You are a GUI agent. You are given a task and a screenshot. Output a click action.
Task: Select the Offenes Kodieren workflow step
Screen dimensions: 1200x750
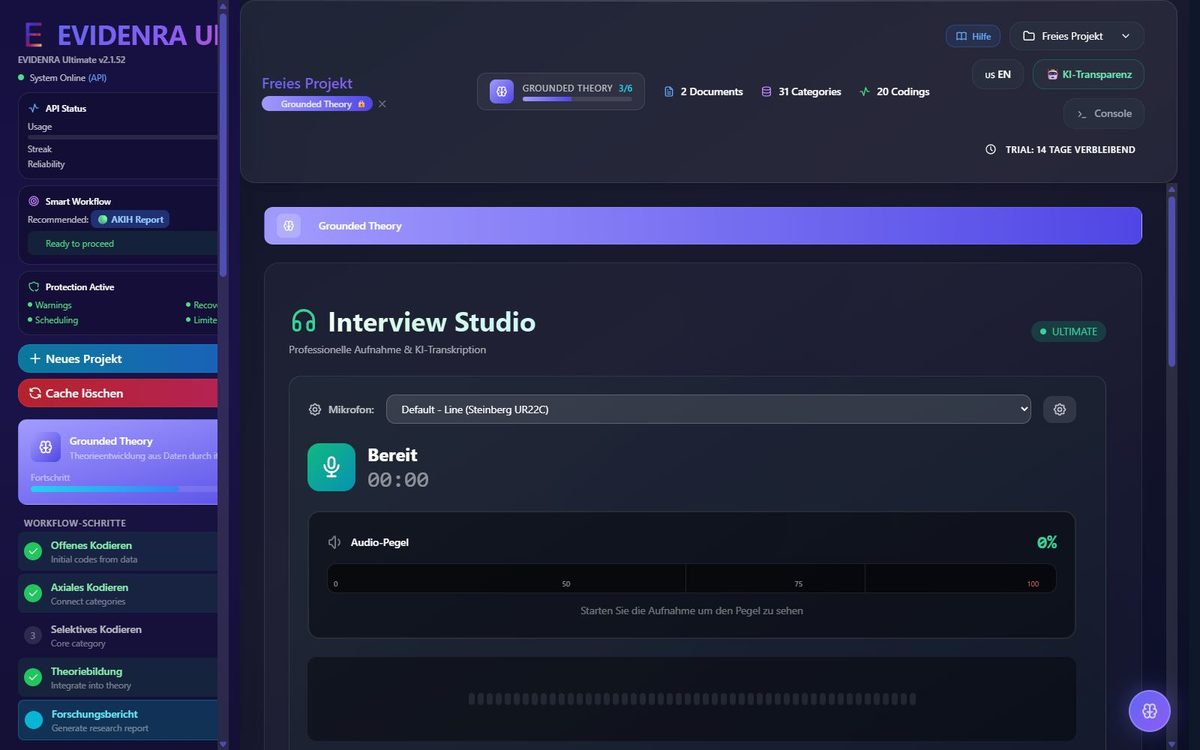click(118, 551)
